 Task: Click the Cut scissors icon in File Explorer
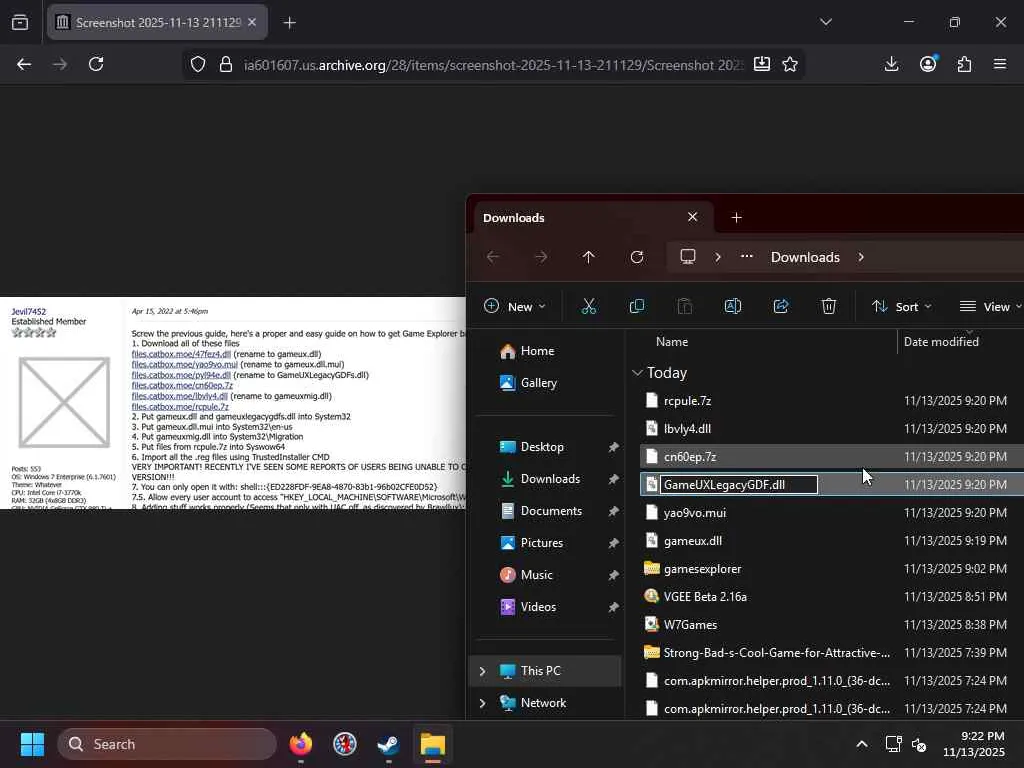[588, 306]
